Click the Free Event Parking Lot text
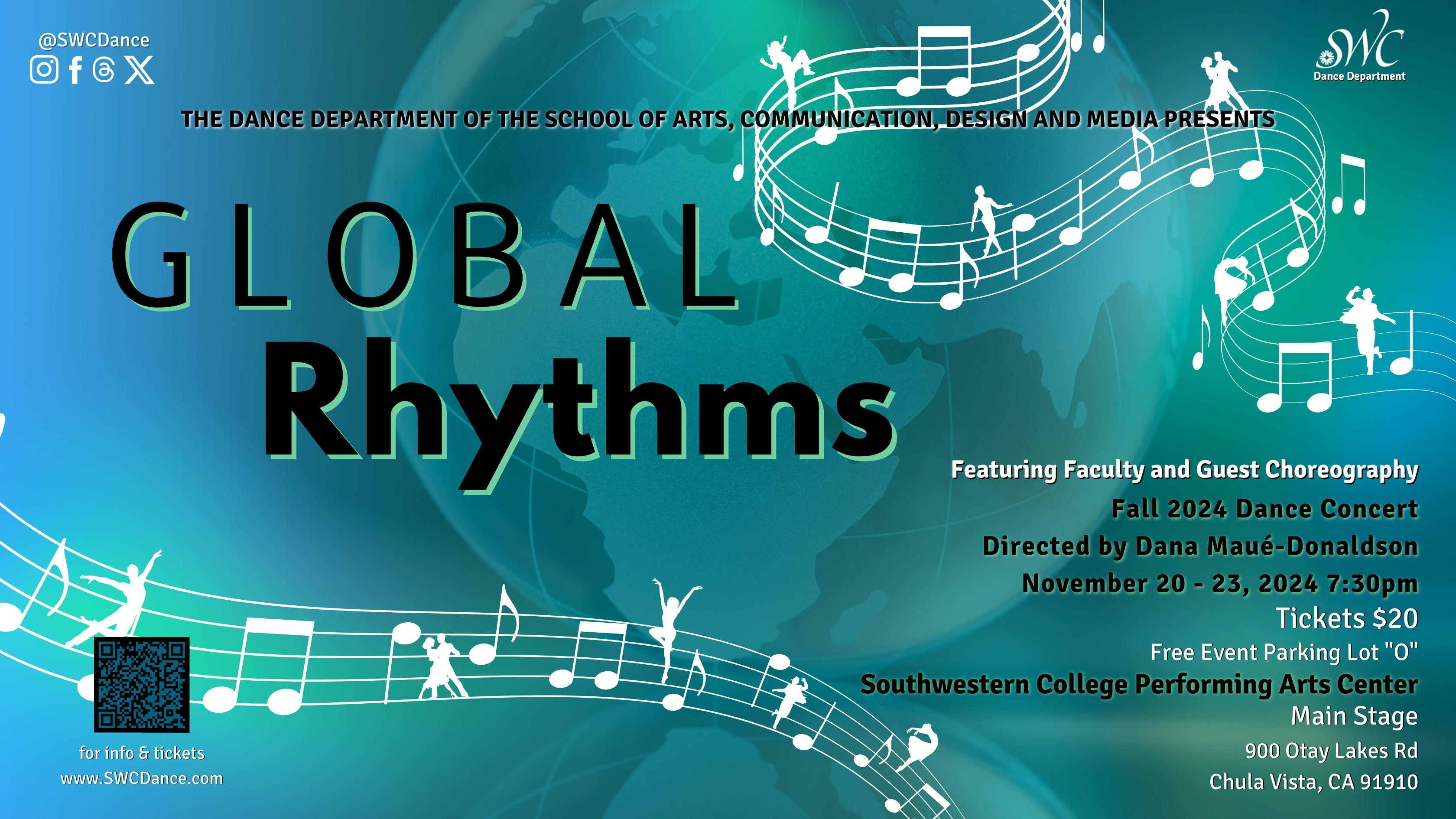The width and height of the screenshot is (1456, 819). click(x=1284, y=652)
